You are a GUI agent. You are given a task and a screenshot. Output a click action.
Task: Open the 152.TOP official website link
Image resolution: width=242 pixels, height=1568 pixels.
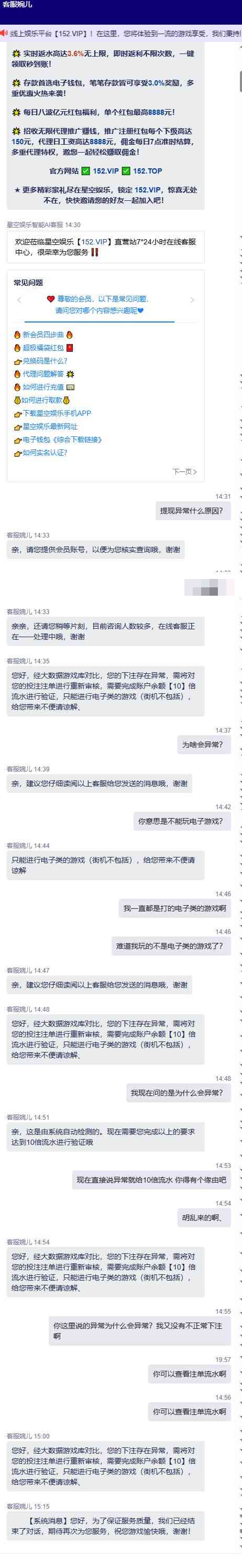[x=147, y=171]
